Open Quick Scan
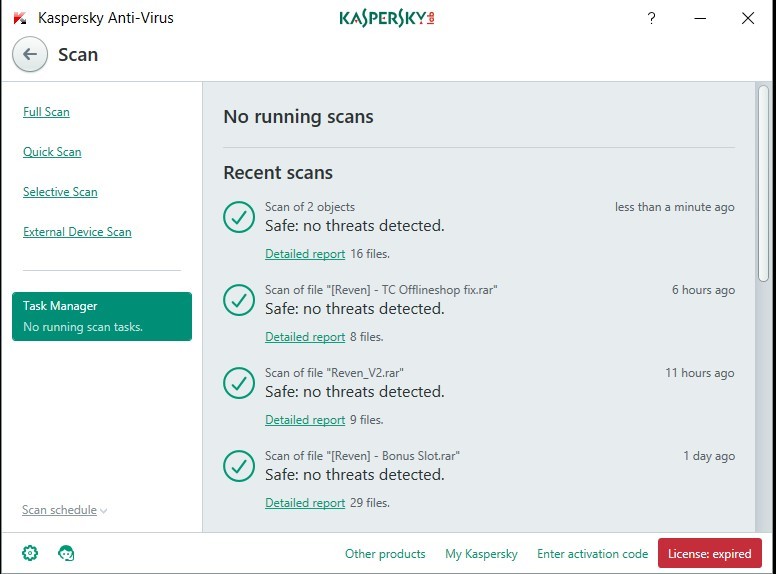The width and height of the screenshot is (776, 574). click(x=52, y=152)
